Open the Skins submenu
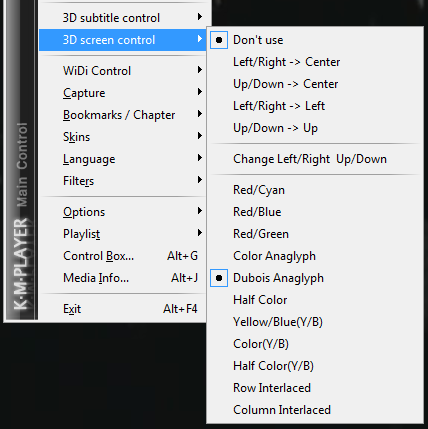 (x=123, y=137)
